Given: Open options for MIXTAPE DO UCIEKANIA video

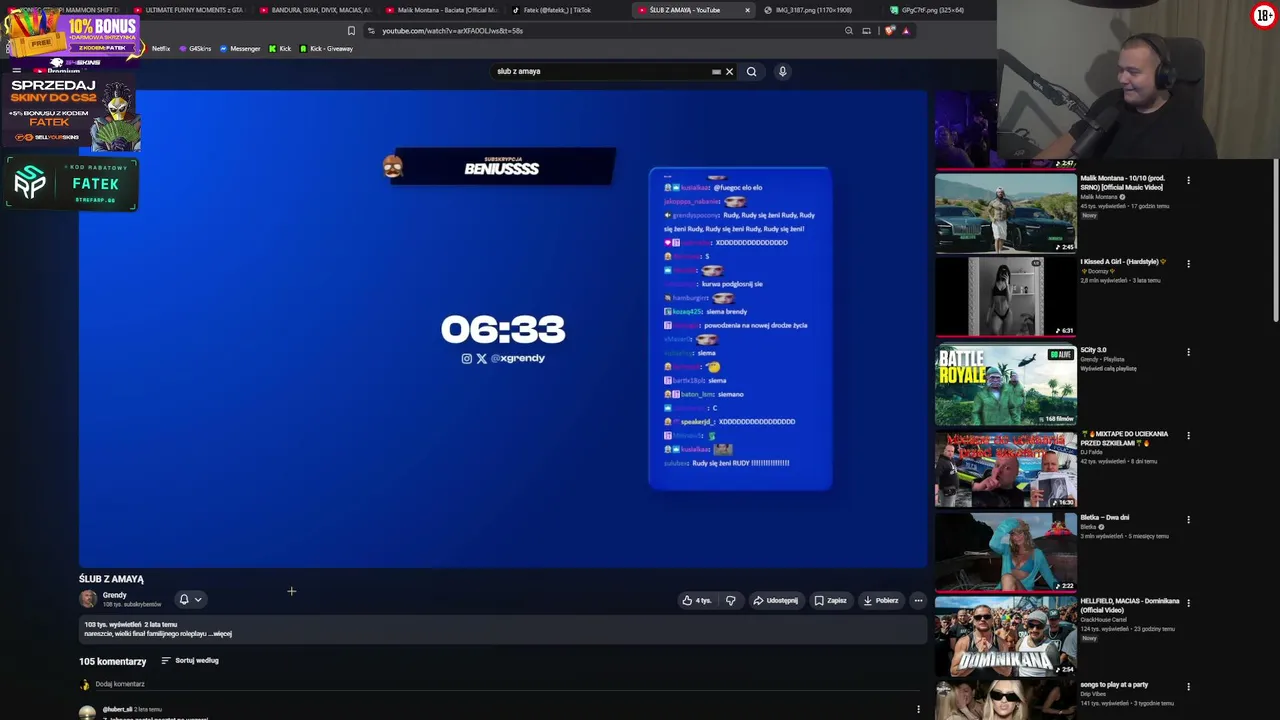Looking at the screenshot, I should click(x=1188, y=436).
